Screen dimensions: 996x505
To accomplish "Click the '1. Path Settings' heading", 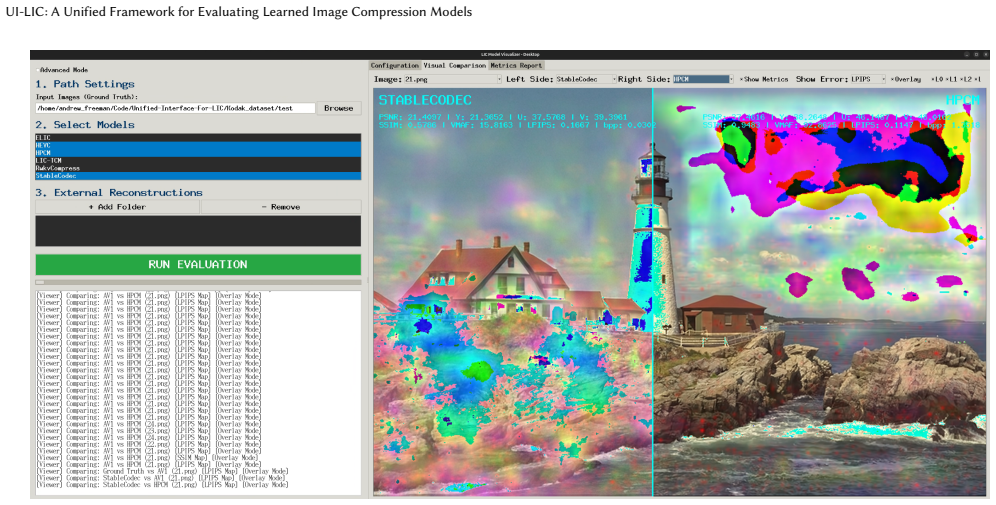I will [85, 84].
